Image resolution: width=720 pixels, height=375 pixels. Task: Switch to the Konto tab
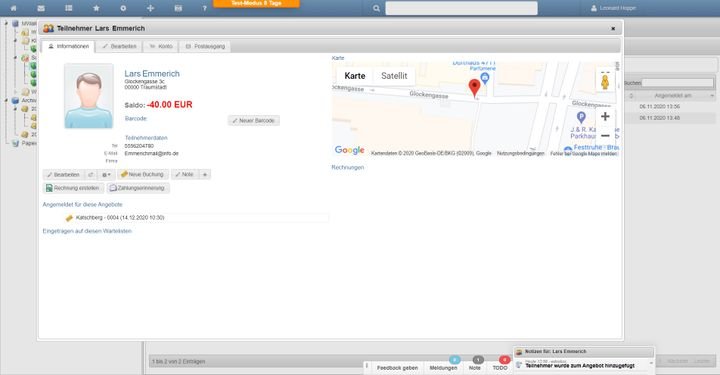click(161, 46)
